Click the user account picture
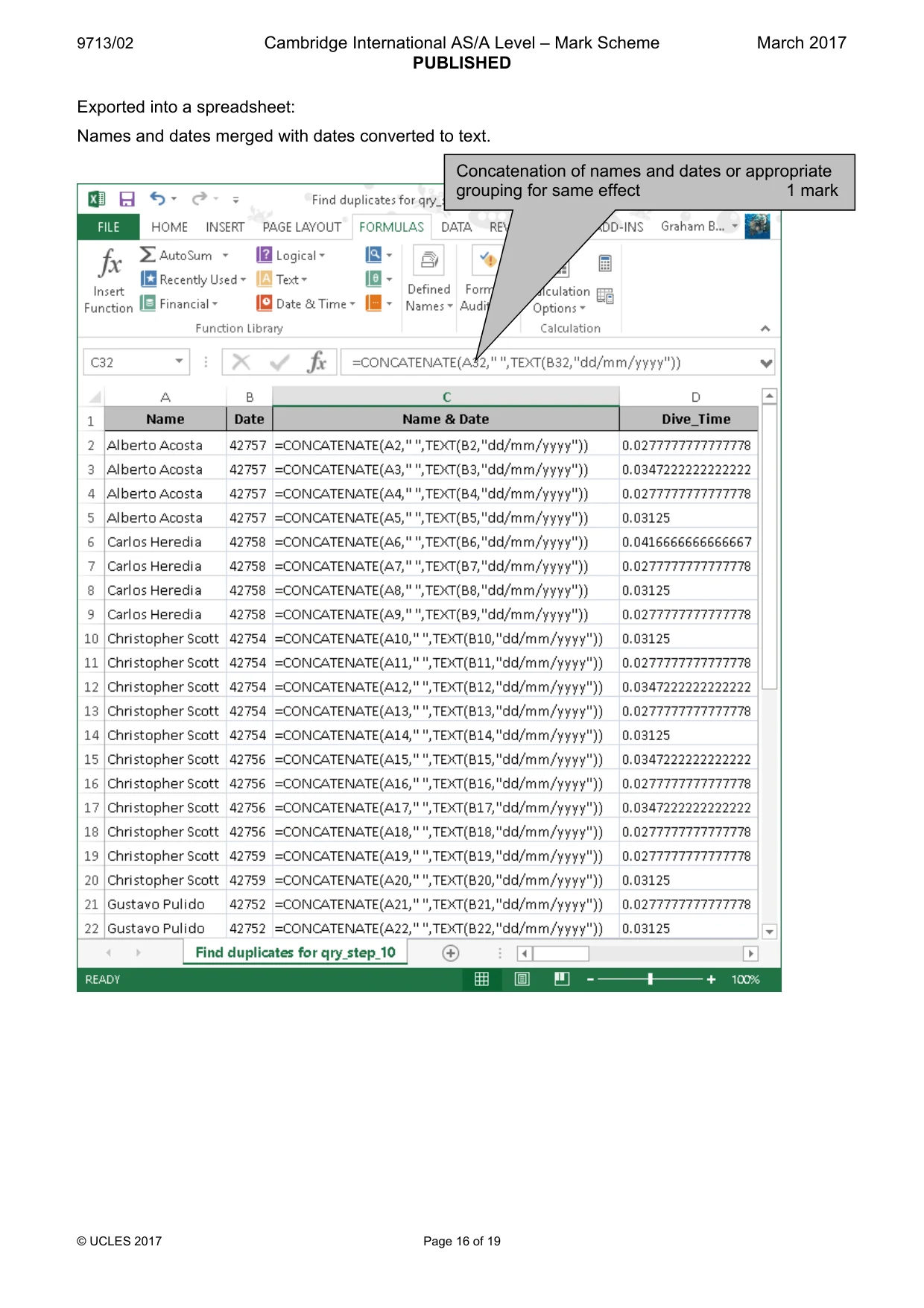The height and width of the screenshot is (1308, 924). point(758,226)
